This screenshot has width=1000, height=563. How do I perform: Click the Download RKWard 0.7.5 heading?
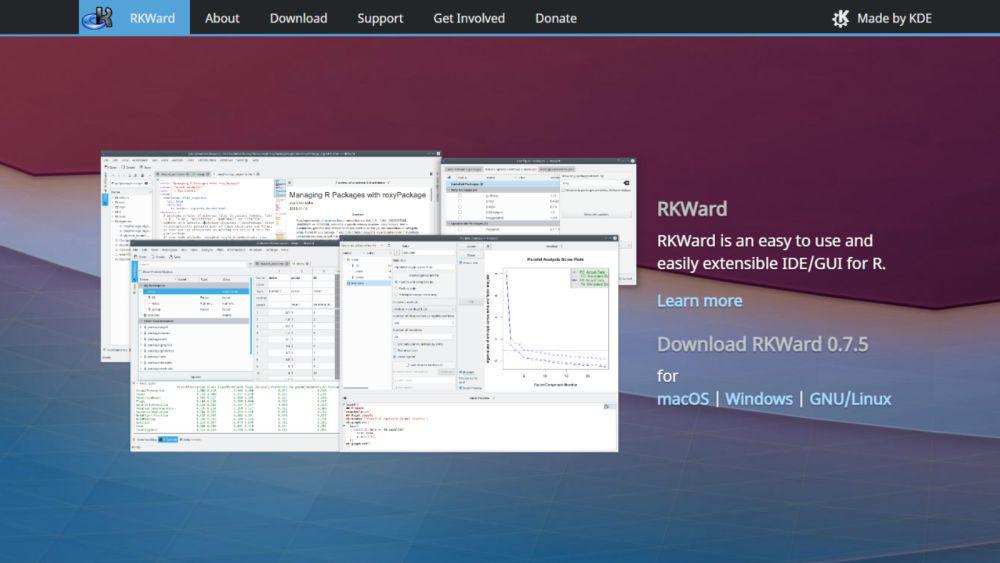(763, 344)
